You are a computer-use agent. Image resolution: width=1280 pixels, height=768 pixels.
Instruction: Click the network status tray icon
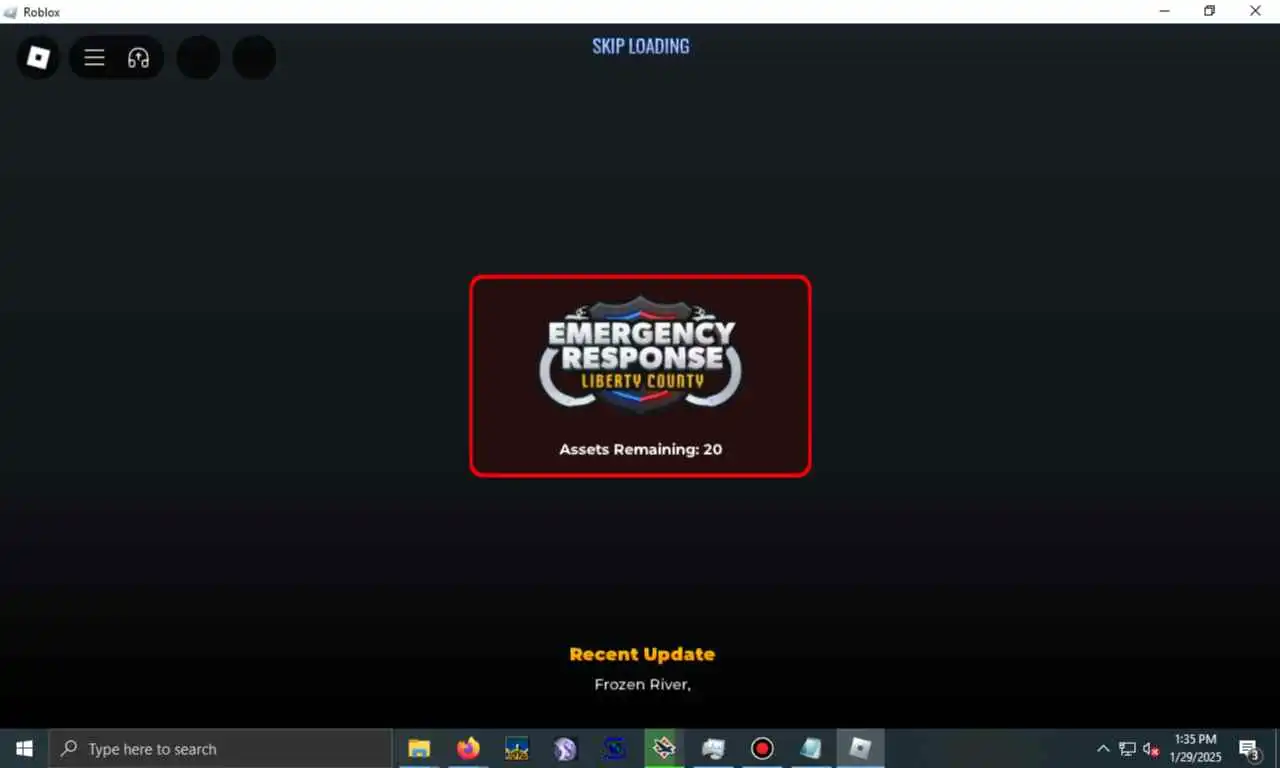(x=1127, y=748)
